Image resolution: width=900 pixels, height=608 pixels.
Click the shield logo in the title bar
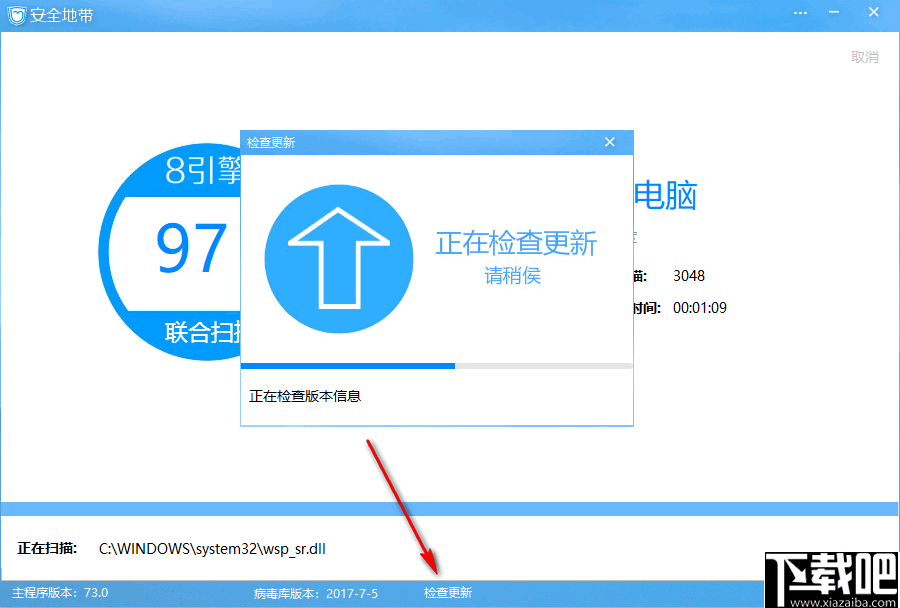pyautogui.click(x=15, y=13)
